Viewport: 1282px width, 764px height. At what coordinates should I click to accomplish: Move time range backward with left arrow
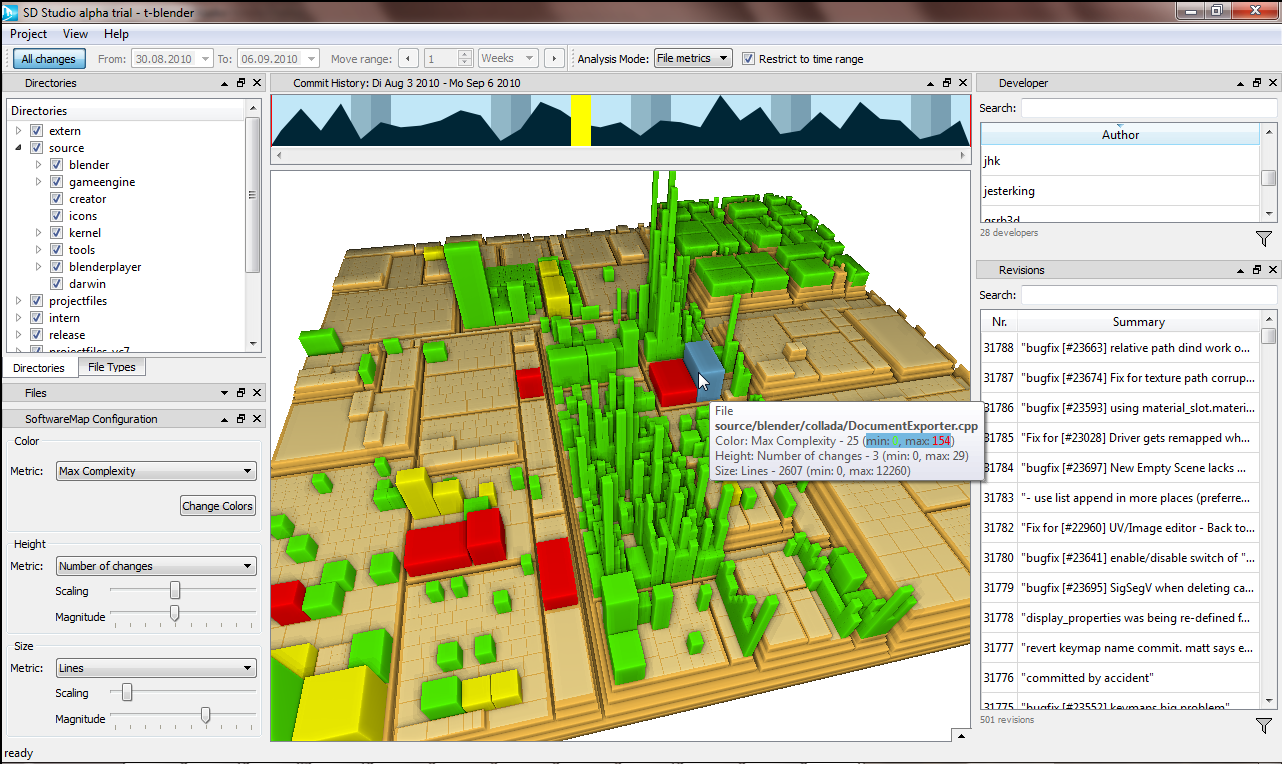(x=409, y=59)
